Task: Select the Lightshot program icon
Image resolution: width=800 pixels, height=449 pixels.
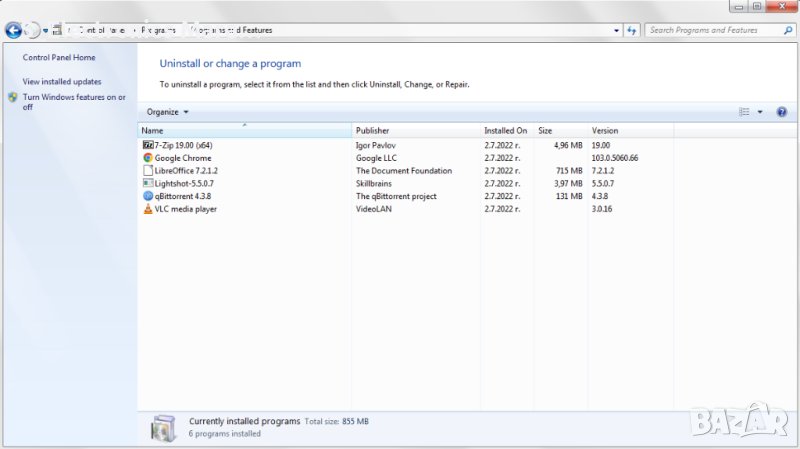Action: coord(148,184)
